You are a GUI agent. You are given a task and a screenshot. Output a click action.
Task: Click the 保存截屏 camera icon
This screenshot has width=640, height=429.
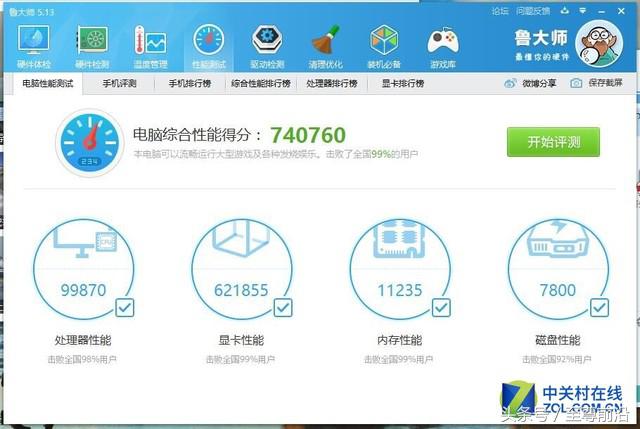coord(576,83)
